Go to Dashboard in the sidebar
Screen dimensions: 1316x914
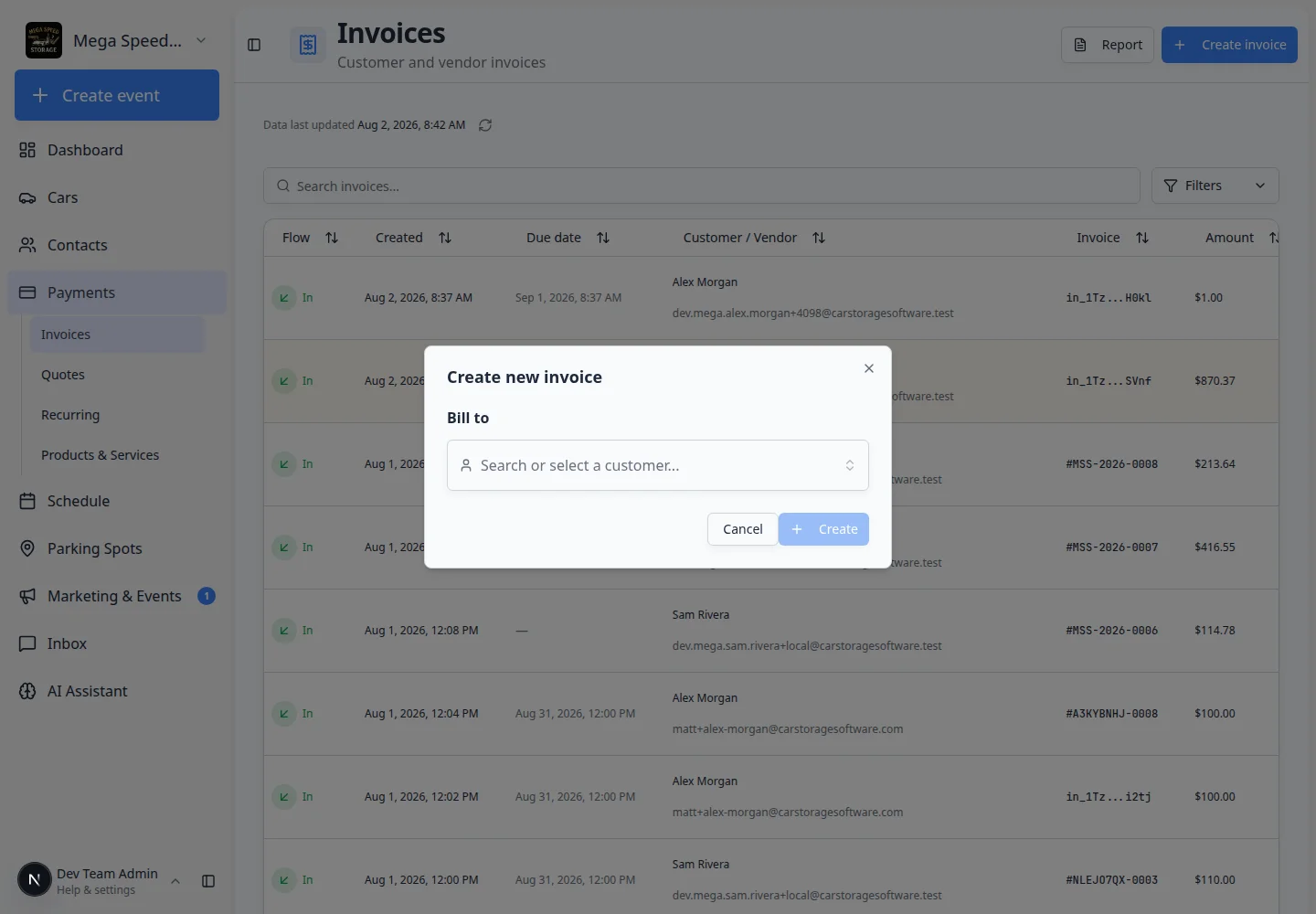tap(117, 150)
